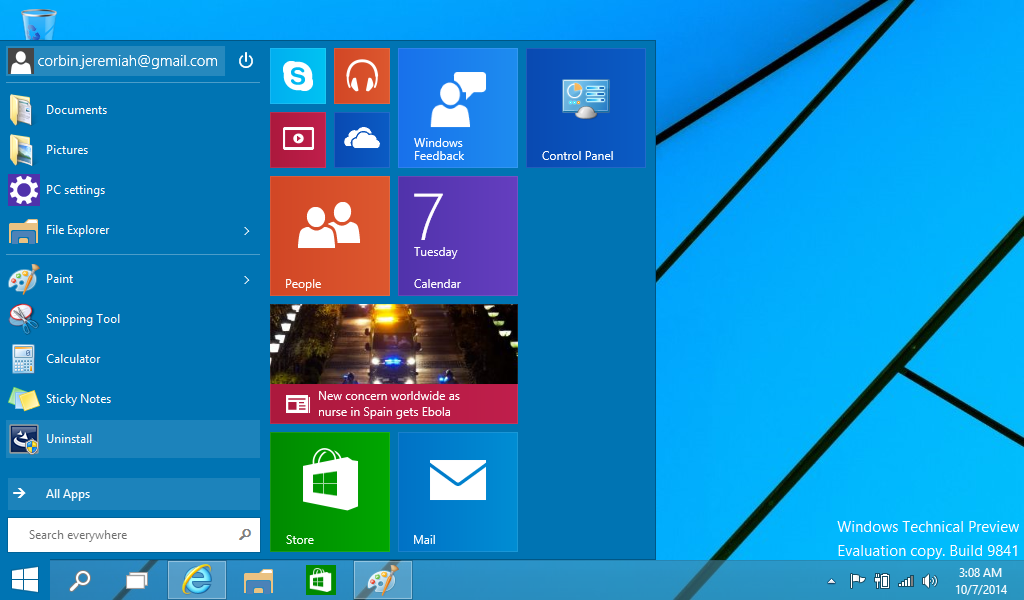Open the Recycle Bin on the desktop
The width and height of the screenshot is (1024, 600).
[x=39, y=23]
